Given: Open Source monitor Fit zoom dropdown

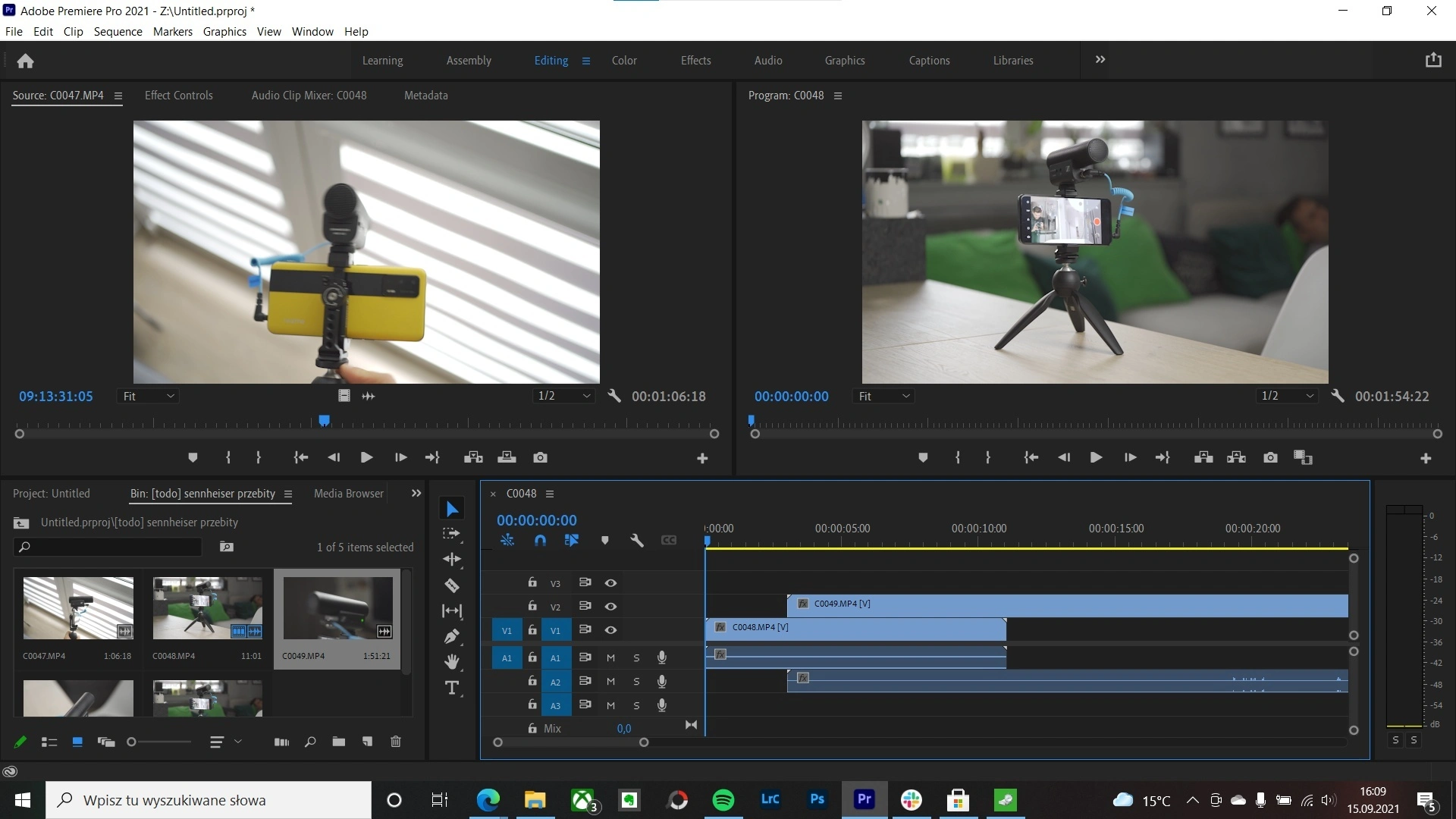Looking at the screenshot, I should [x=149, y=396].
